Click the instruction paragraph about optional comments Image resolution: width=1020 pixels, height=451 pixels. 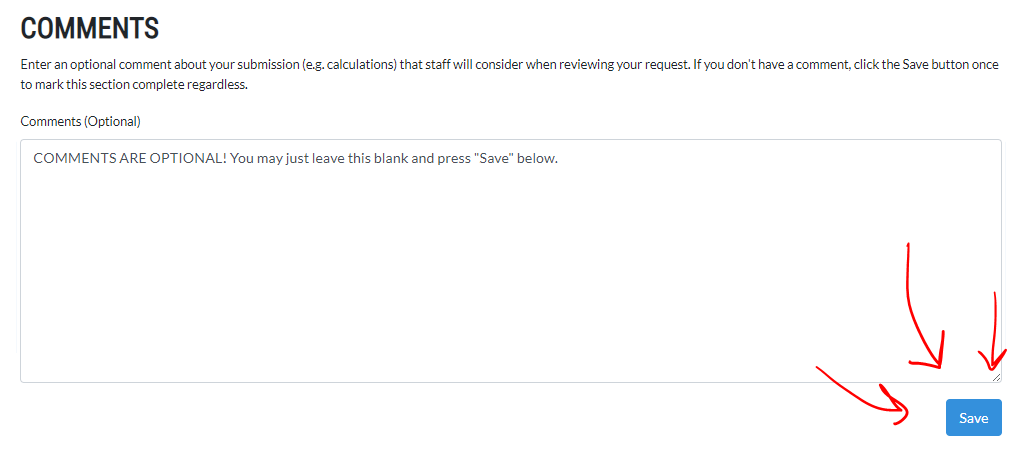tap(509, 75)
